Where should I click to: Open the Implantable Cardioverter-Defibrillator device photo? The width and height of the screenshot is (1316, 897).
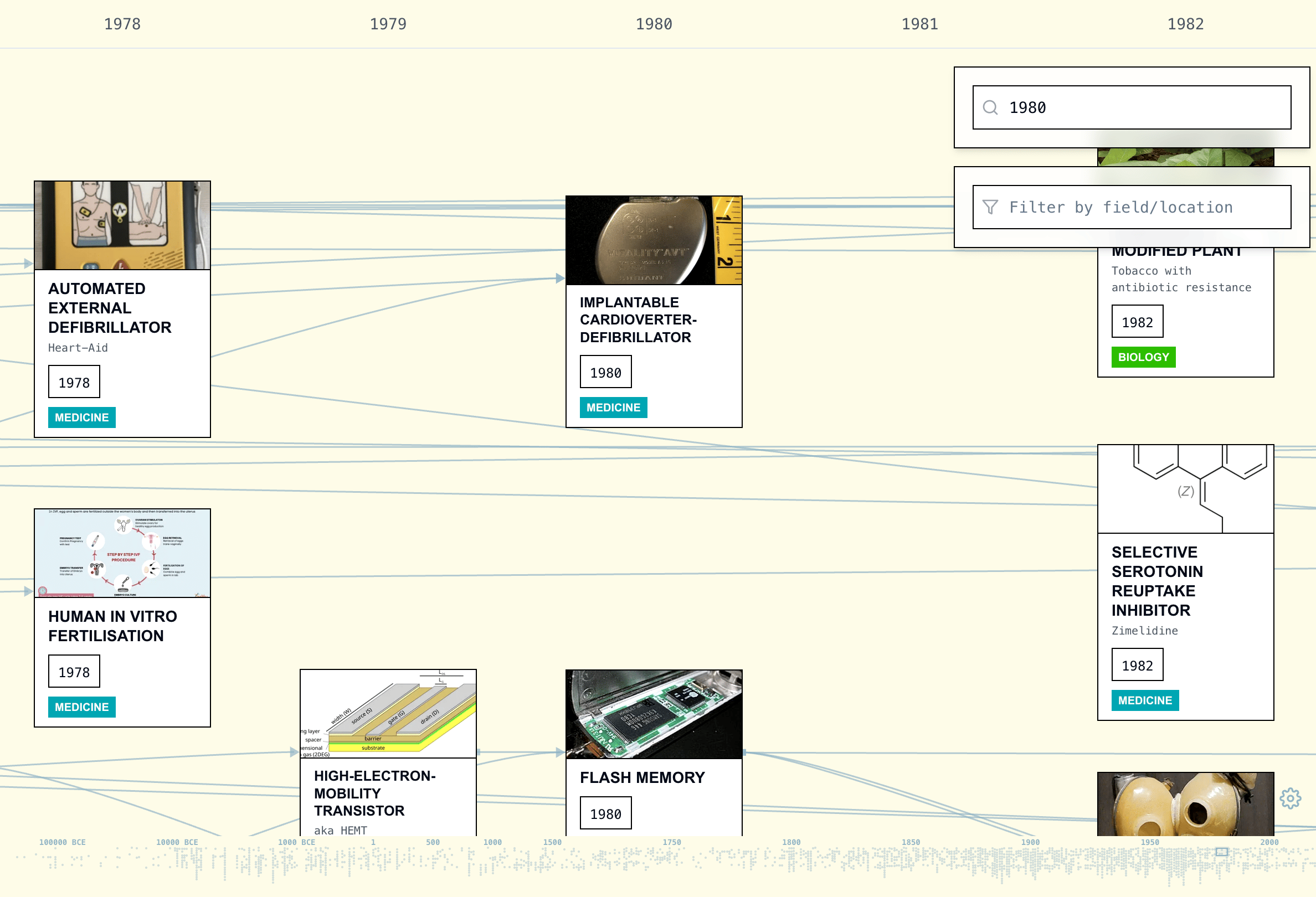pyautogui.click(x=654, y=240)
